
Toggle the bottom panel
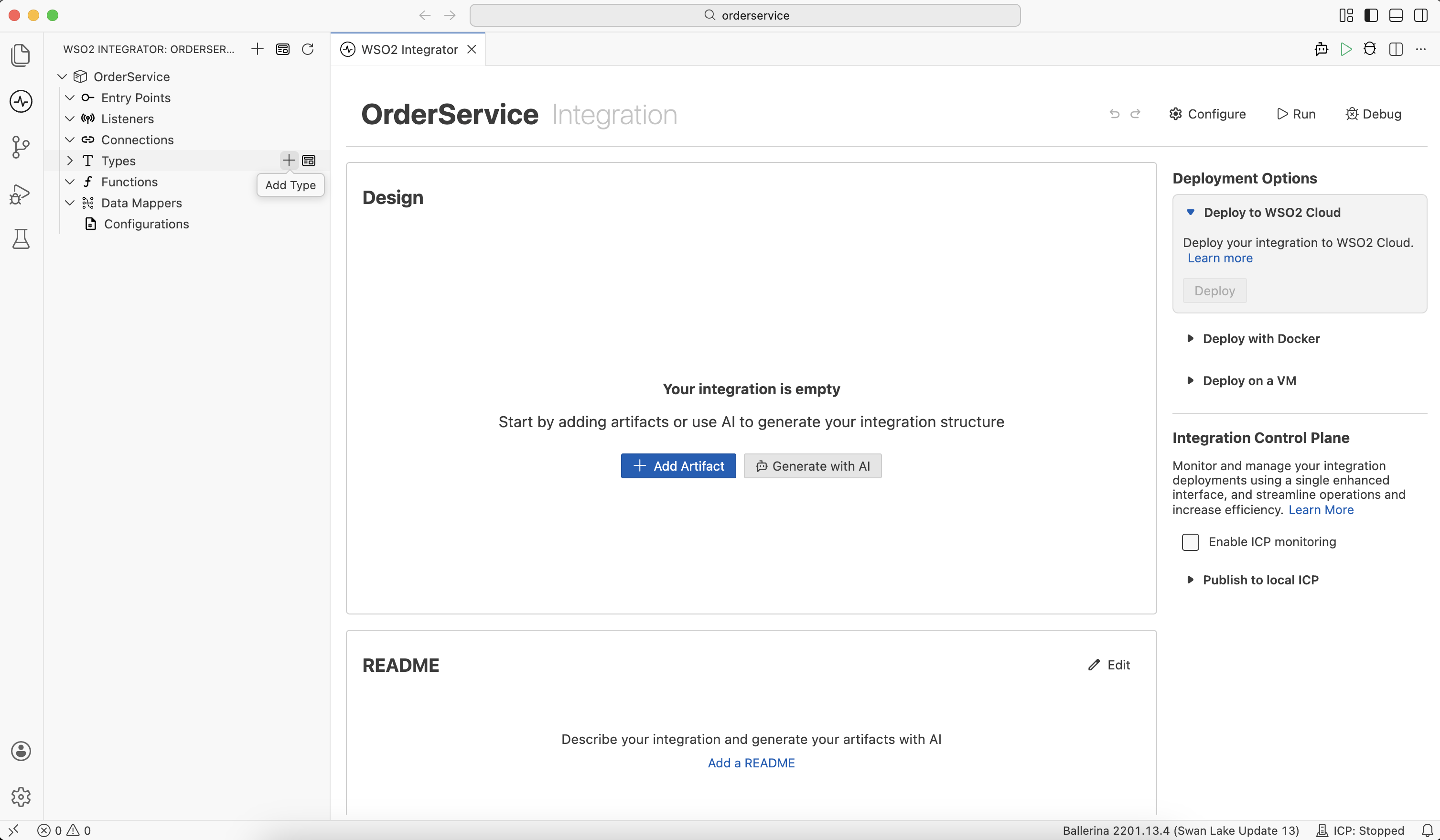coord(1396,15)
